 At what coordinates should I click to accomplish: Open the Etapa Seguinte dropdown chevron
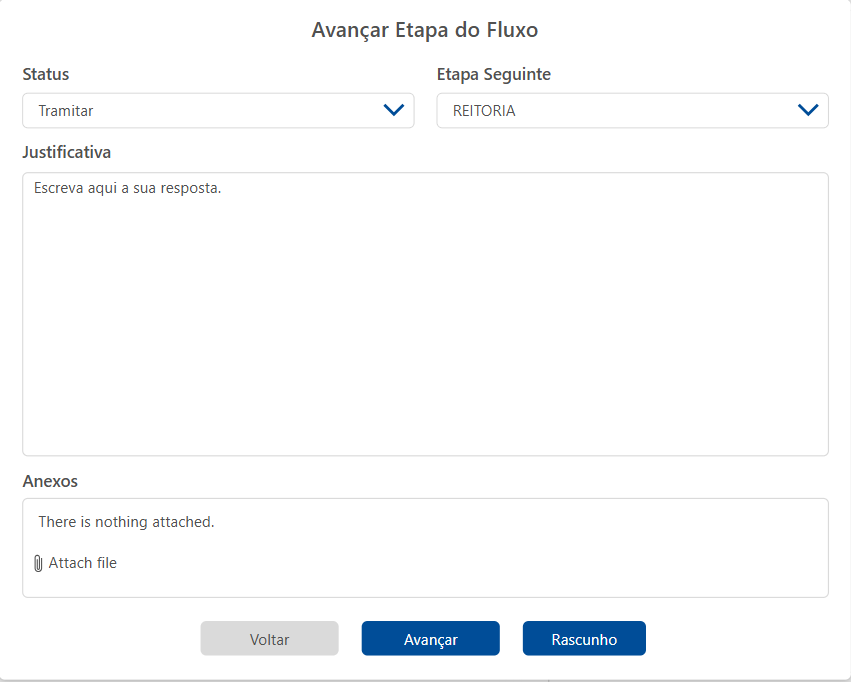[x=808, y=111]
